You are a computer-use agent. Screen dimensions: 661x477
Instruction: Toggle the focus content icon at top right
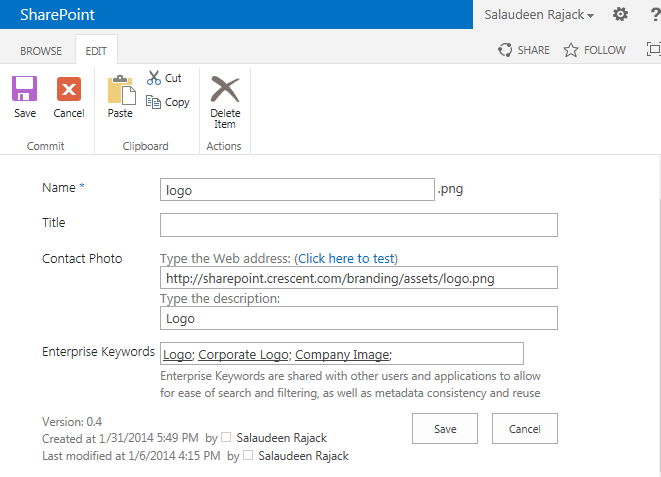(x=653, y=49)
